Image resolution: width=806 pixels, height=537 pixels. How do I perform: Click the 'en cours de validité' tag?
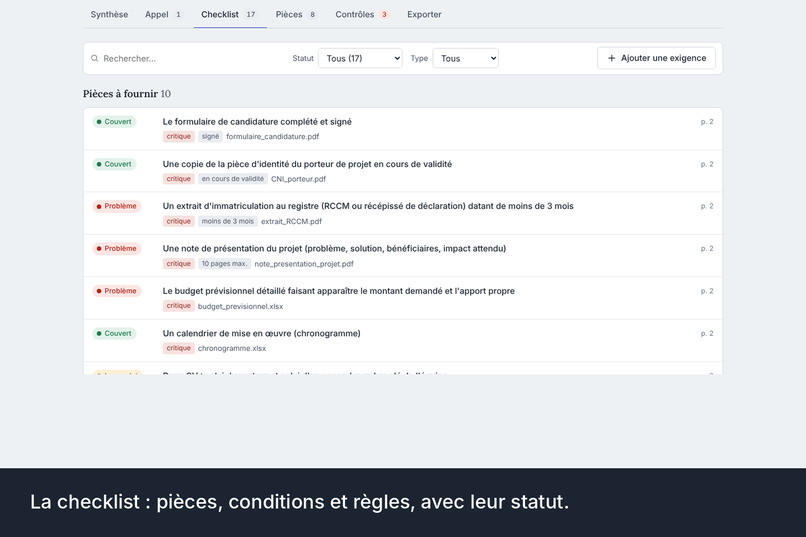tap(232, 179)
